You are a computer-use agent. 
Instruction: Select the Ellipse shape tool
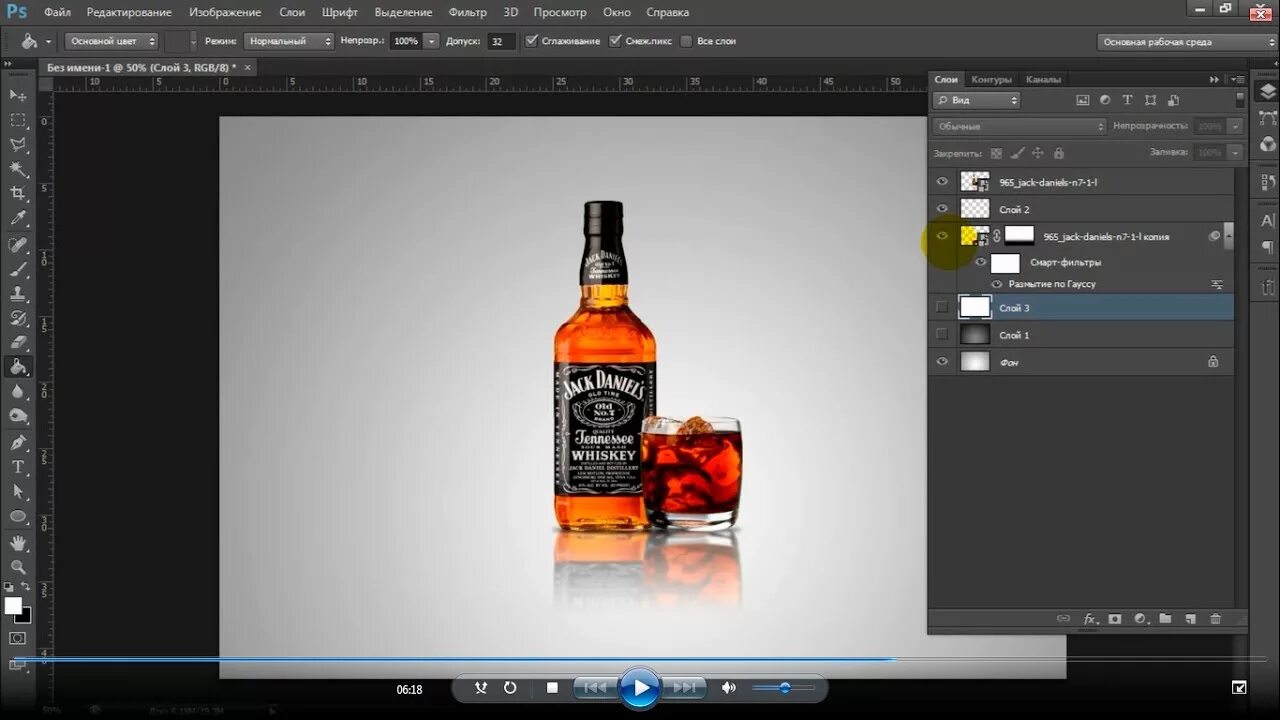coord(18,516)
